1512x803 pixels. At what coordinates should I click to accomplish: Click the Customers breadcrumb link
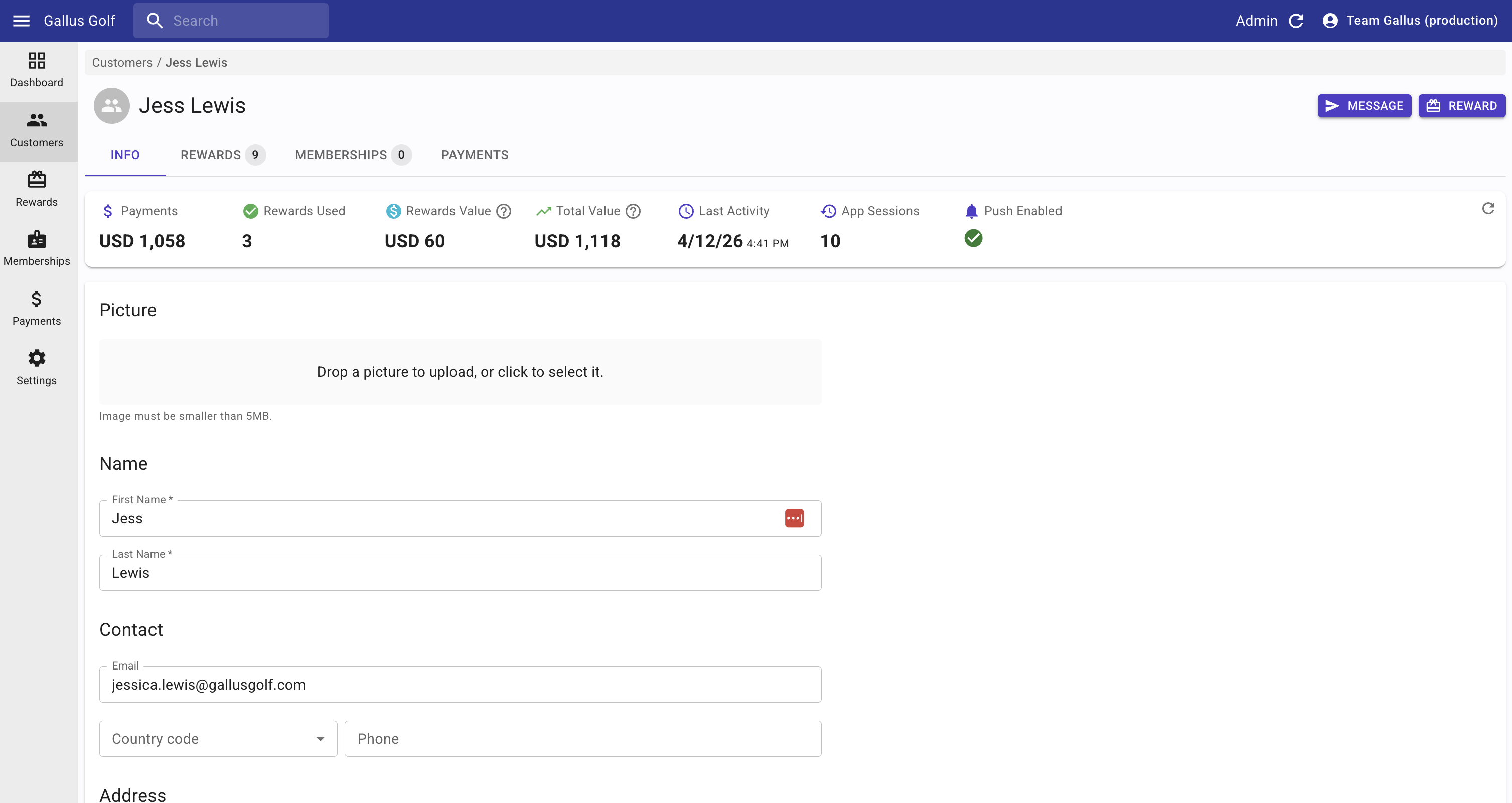(122, 62)
